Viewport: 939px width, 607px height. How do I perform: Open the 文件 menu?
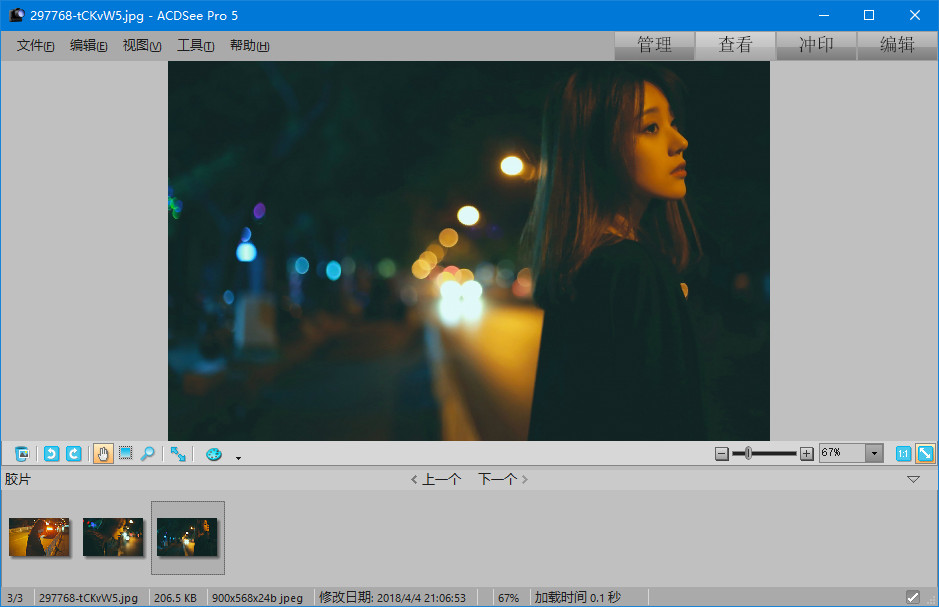point(35,46)
